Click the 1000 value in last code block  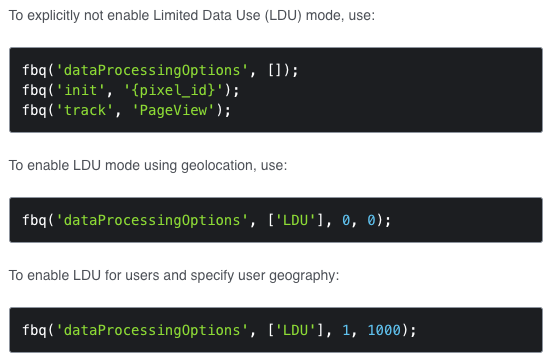tap(384, 330)
